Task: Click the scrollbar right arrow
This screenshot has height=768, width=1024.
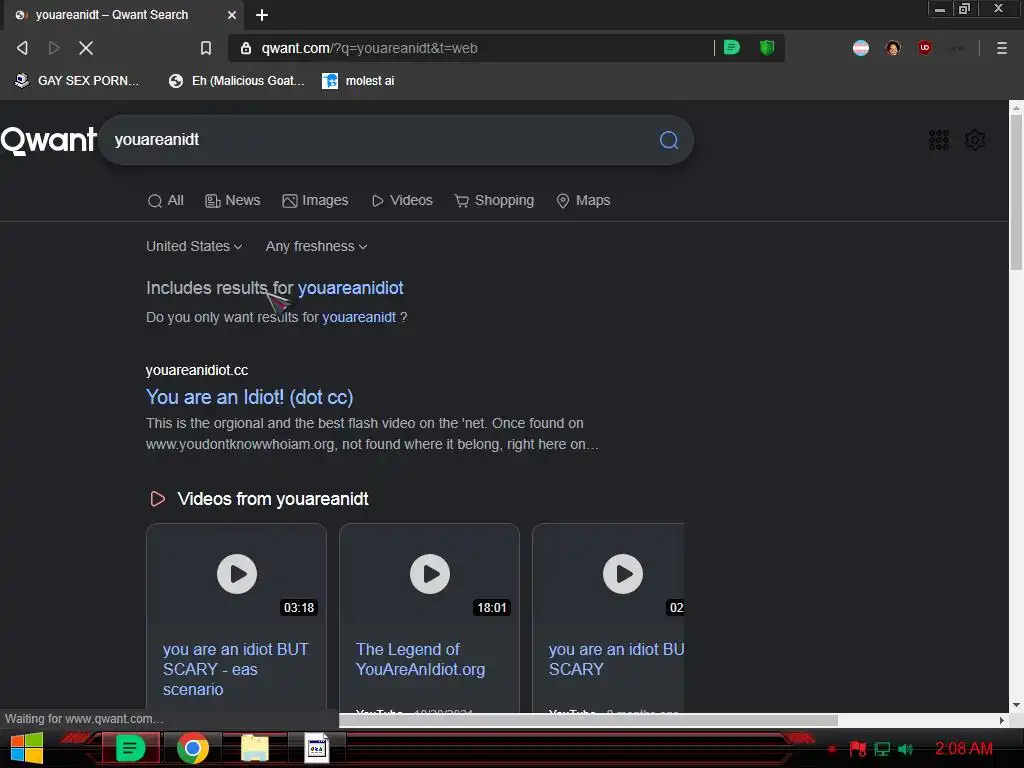Action: point(1002,720)
